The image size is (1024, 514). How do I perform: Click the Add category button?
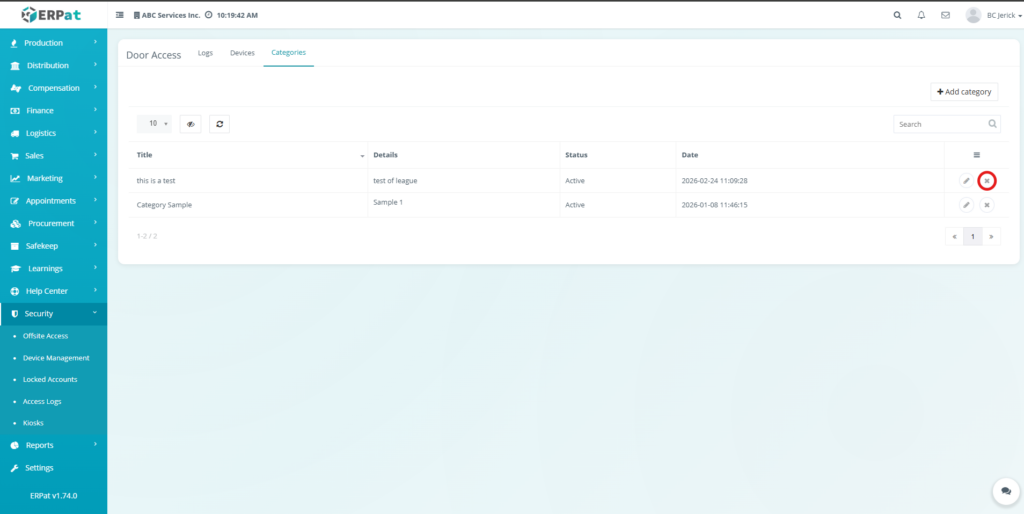[x=964, y=92]
